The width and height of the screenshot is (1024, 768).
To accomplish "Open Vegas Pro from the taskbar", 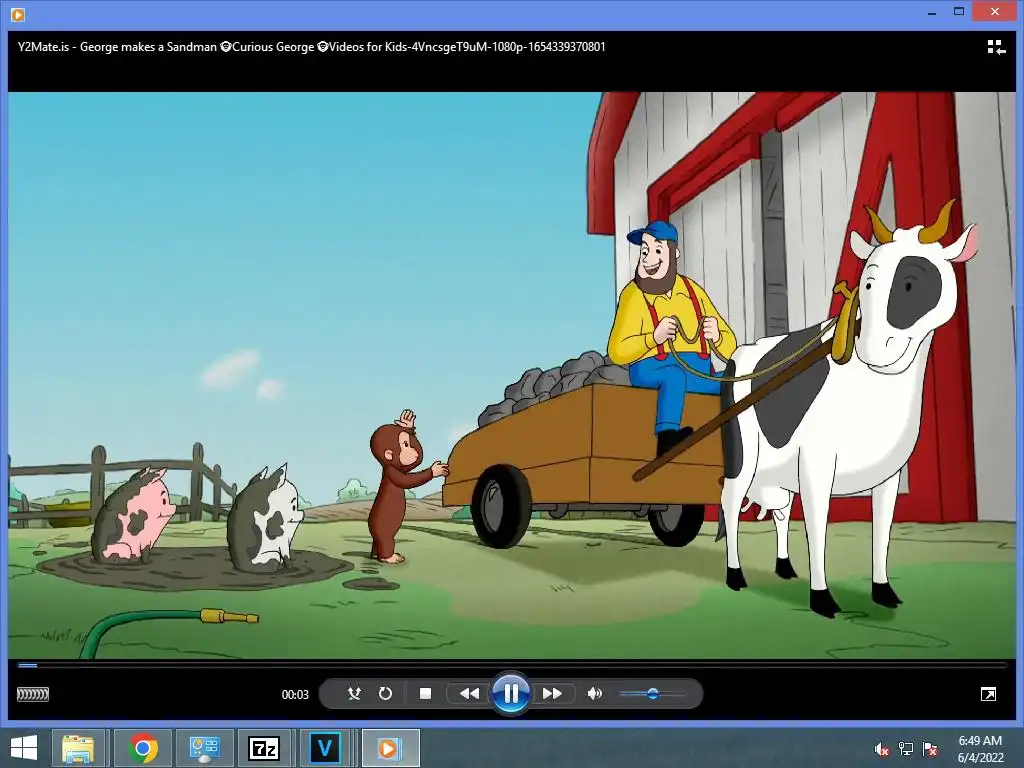I will click(x=325, y=748).
